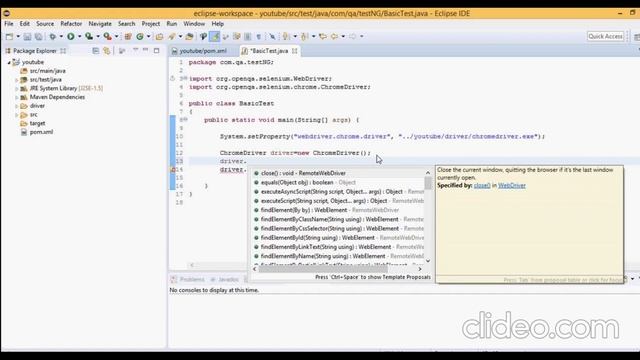
Task: Collapse the youtube project node
Action: (x=9, y=62)
